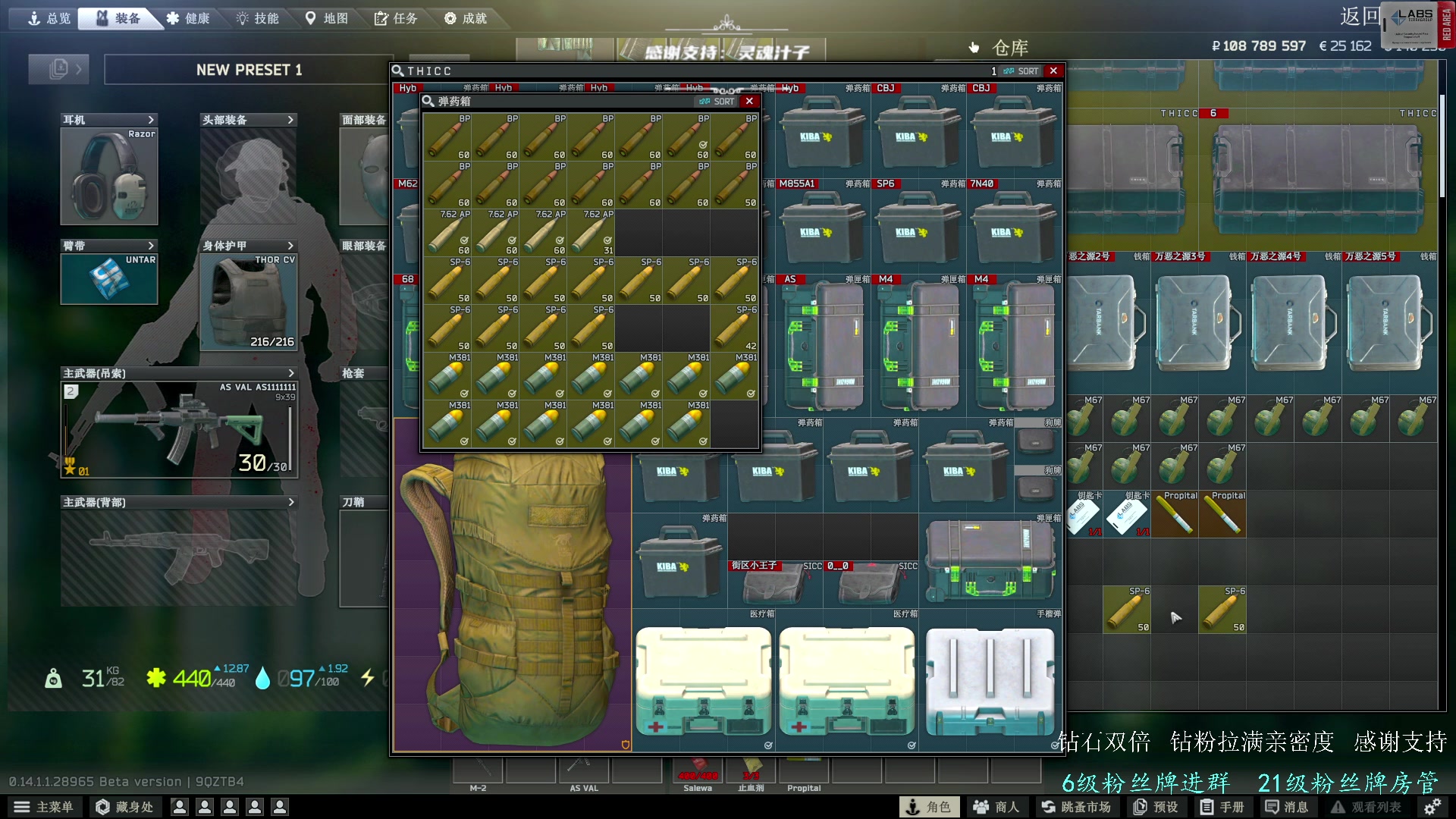Open the 技能 skills tab

click(258, 18)
